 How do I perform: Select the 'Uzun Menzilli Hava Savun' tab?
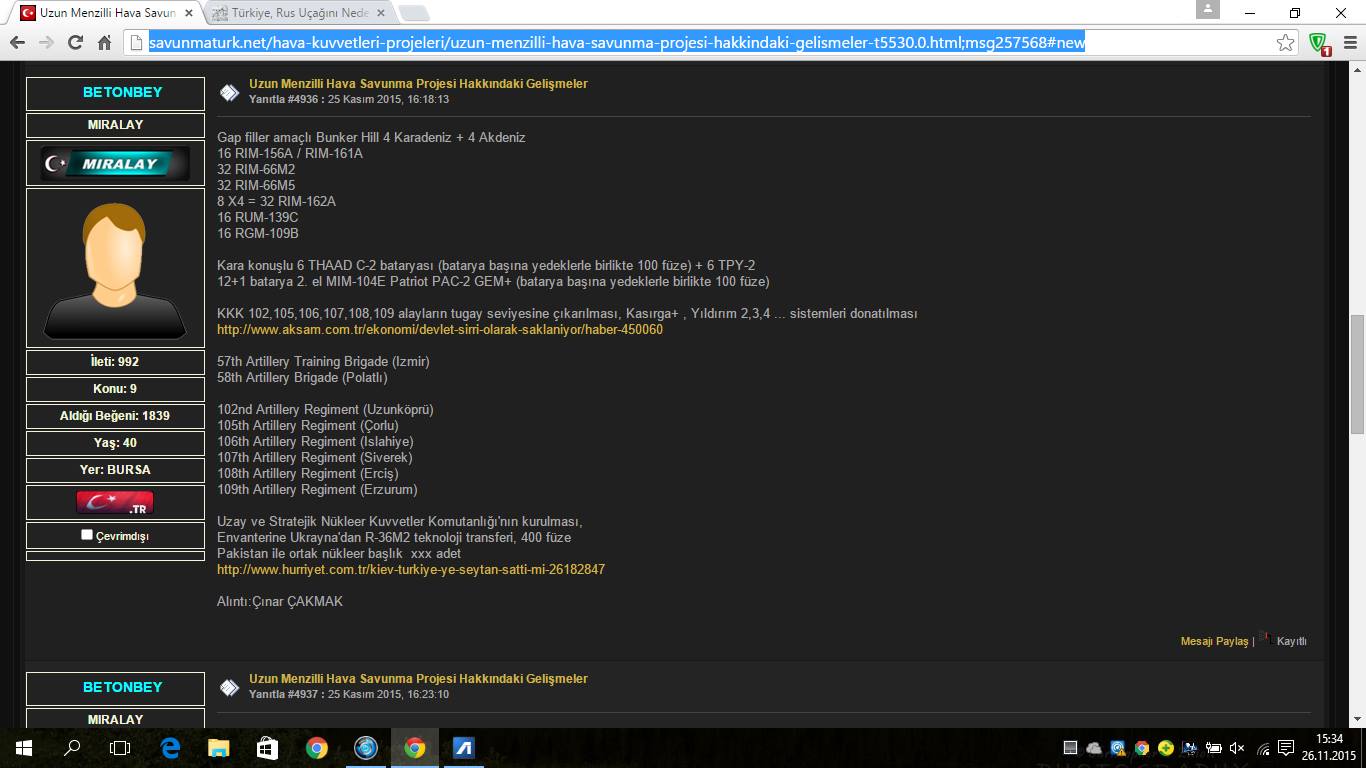(x=107, y=13)
